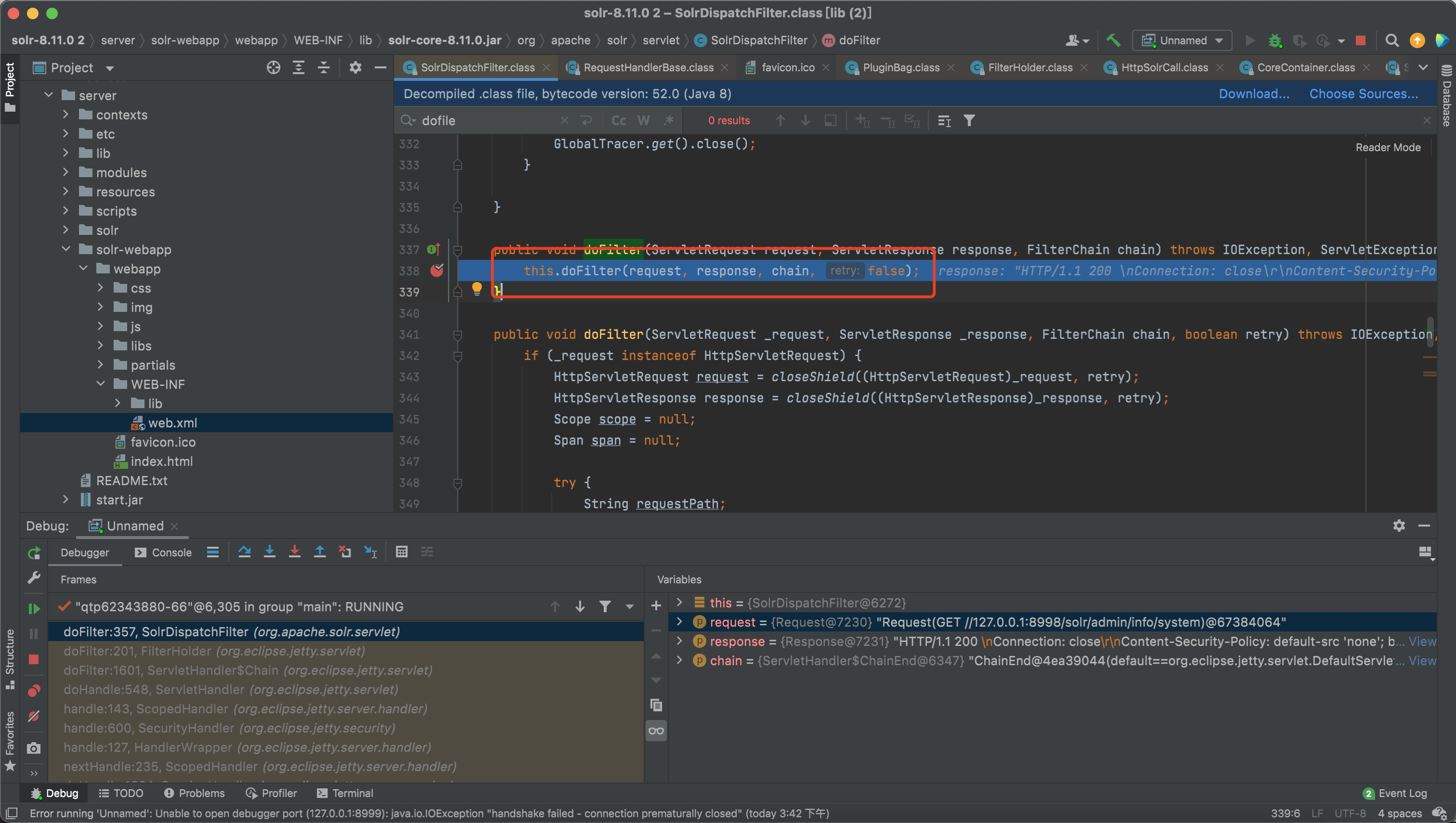Click the Build project hammer icon
Screen dimensions: 1456x823
(1112, 40)
